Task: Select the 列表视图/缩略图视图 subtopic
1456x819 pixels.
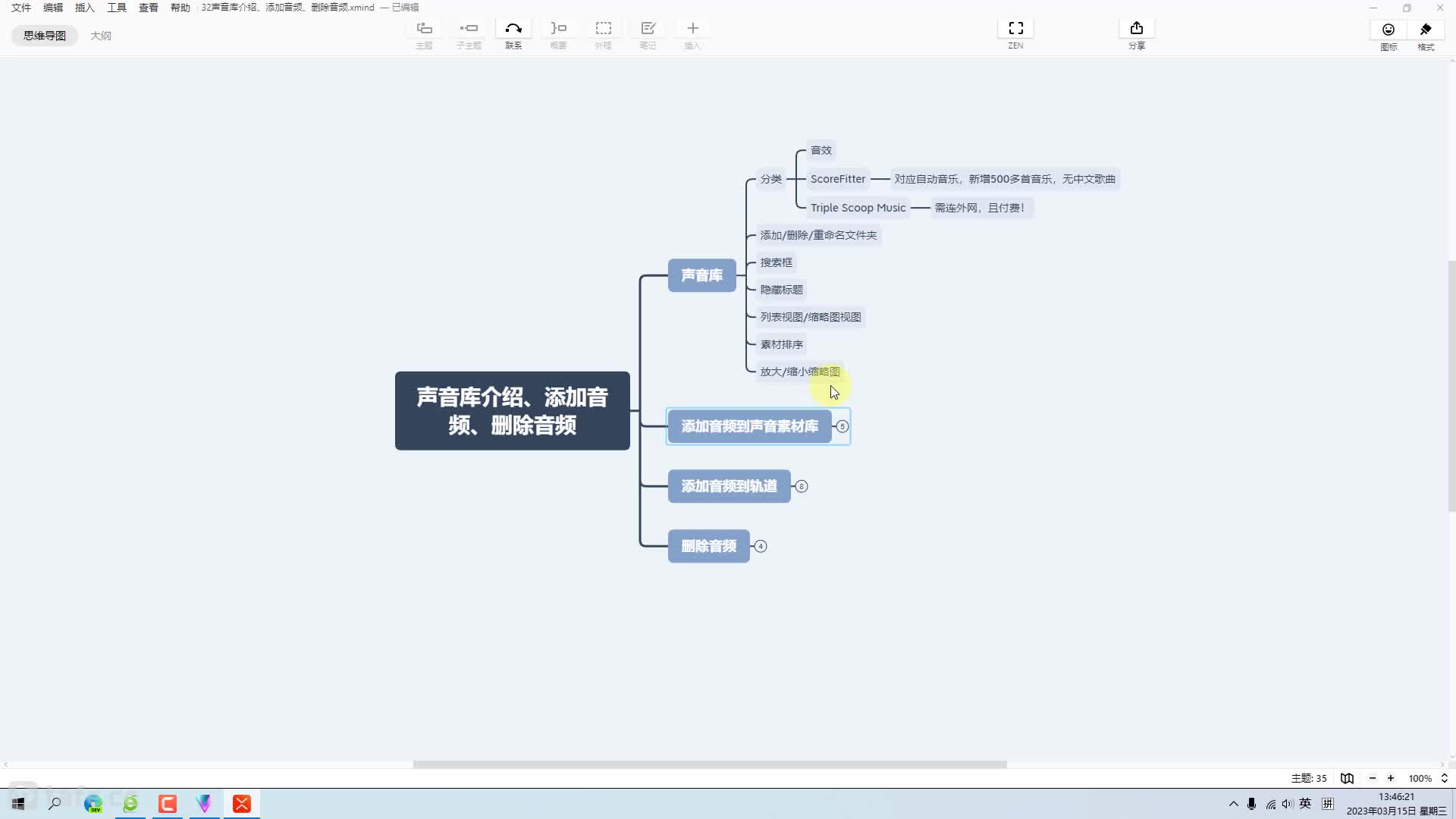Action: click(811, 317)
